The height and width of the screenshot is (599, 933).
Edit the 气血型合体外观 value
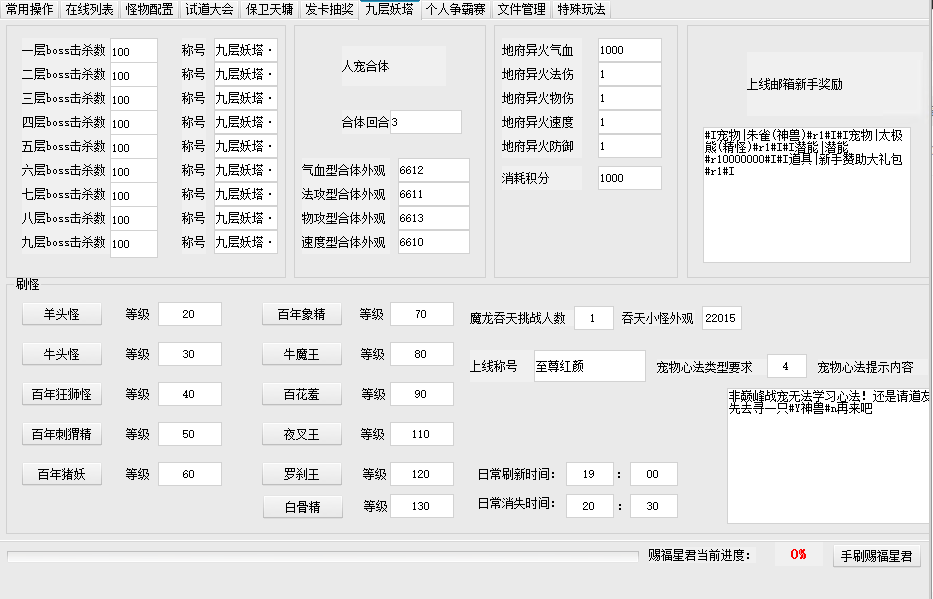coord(433,170)
